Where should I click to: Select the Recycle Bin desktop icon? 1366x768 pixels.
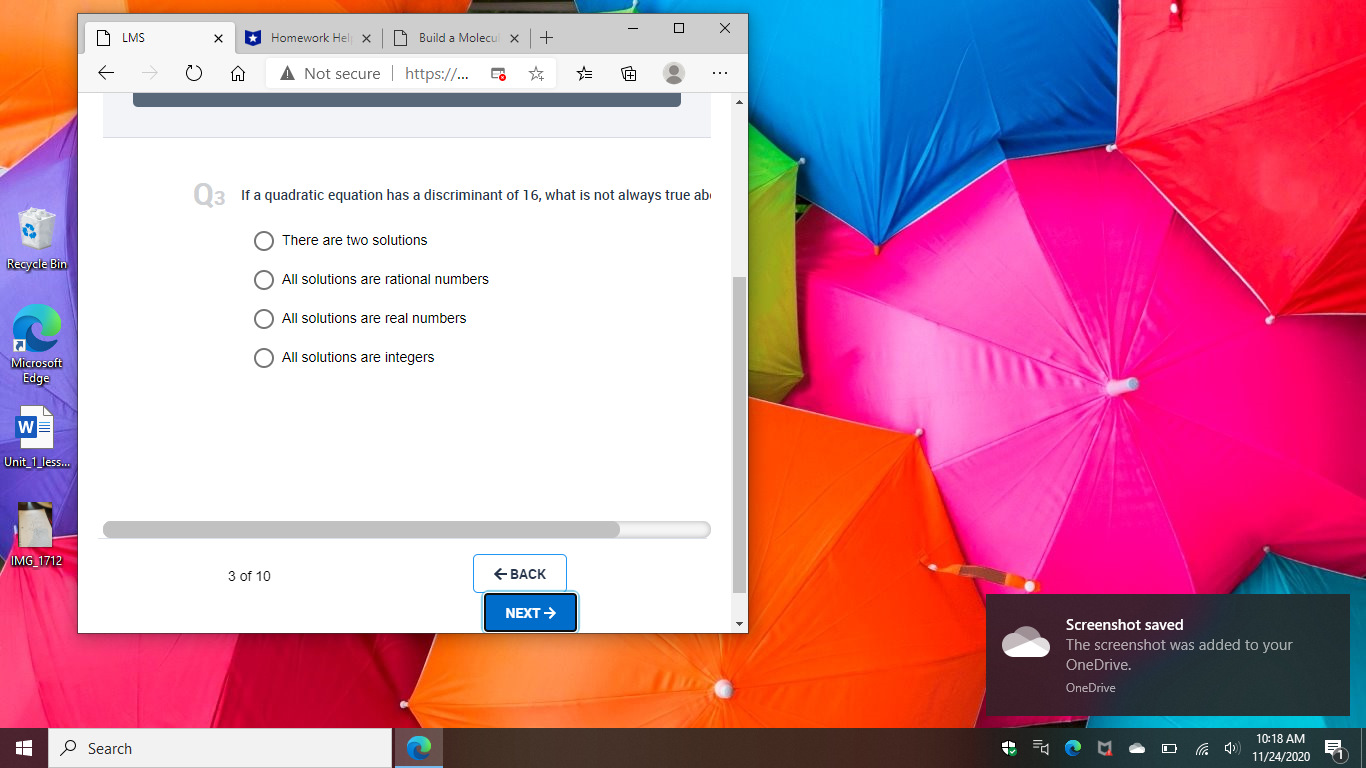click(x=36, y=239)
